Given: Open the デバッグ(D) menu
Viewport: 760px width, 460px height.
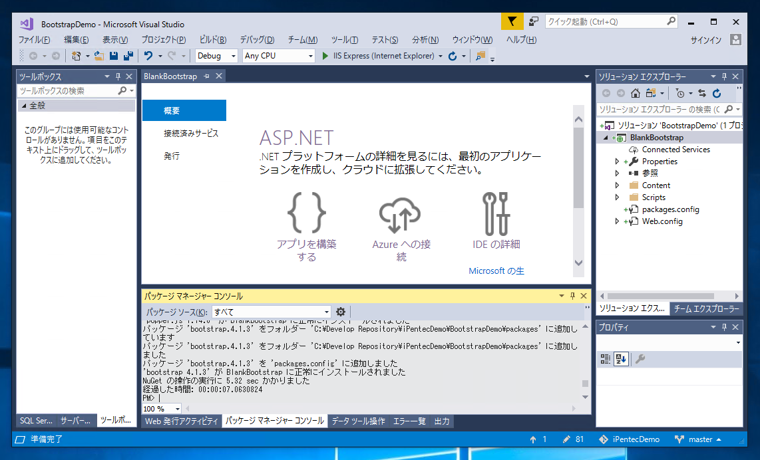Looking at the screenshot, I should pos(257,40).
